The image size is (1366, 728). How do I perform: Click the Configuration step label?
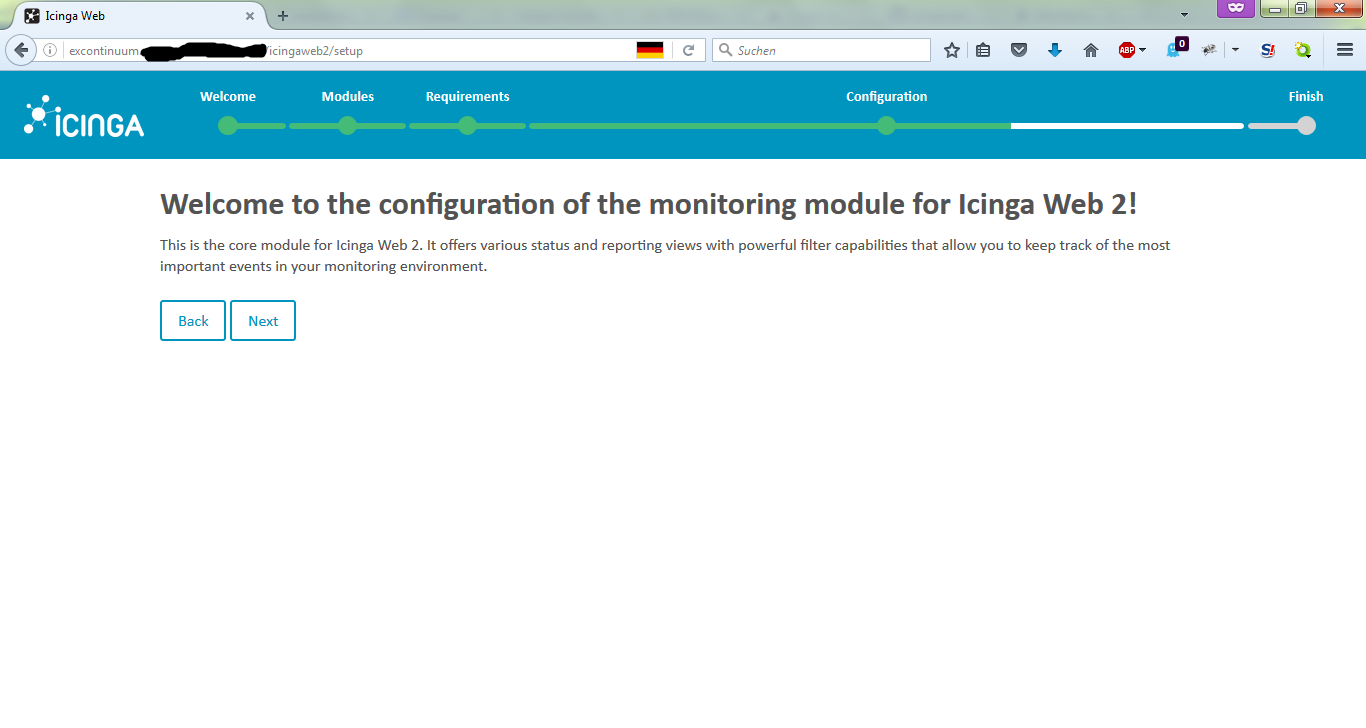(886, 97)
